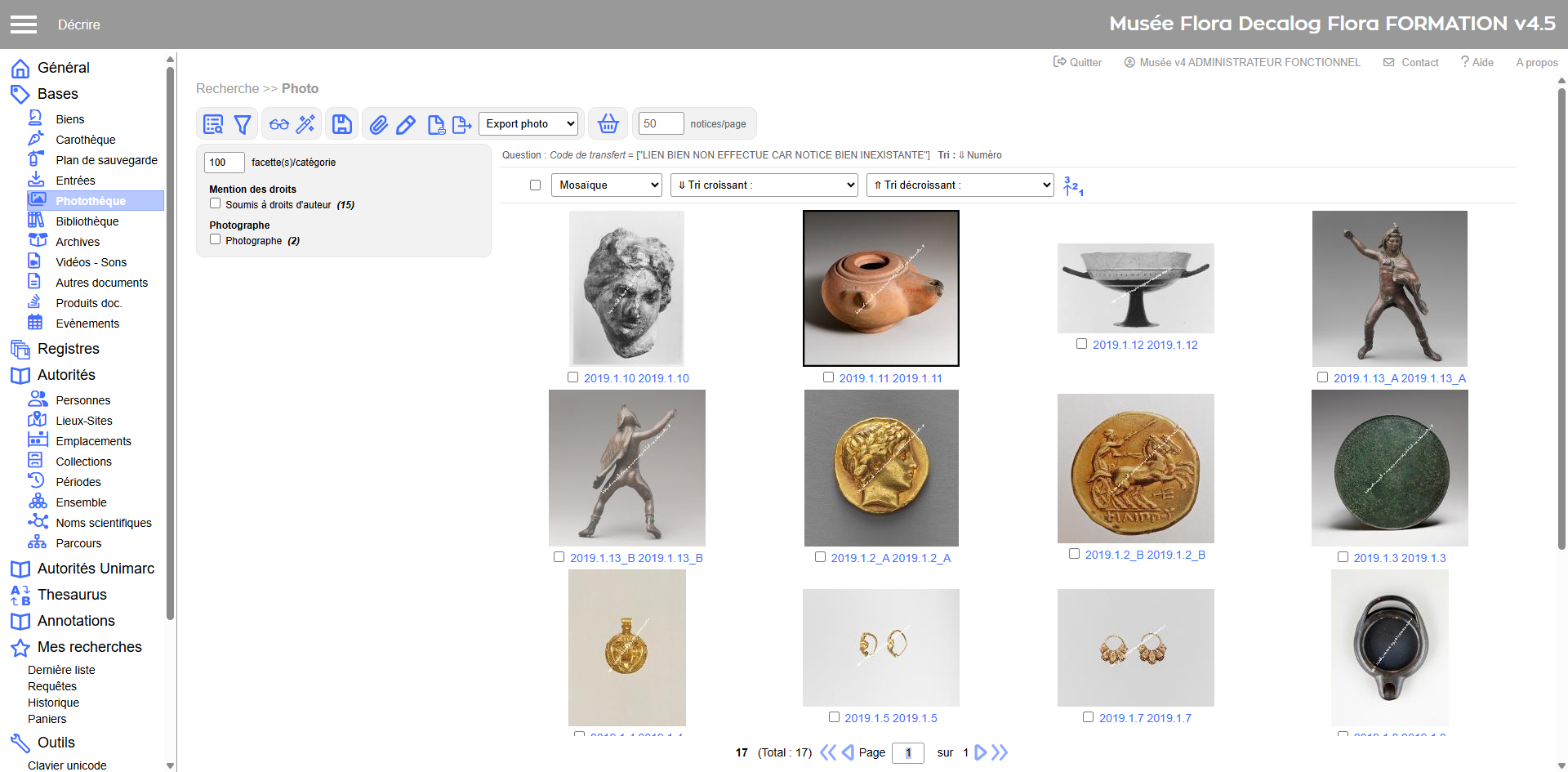Click Musée v4 ADMINISTRATEUR FONCTIONNEL user
The width and height of the screenshot is (1568, 772).
pyautogui.click(x=1242, y=62)
